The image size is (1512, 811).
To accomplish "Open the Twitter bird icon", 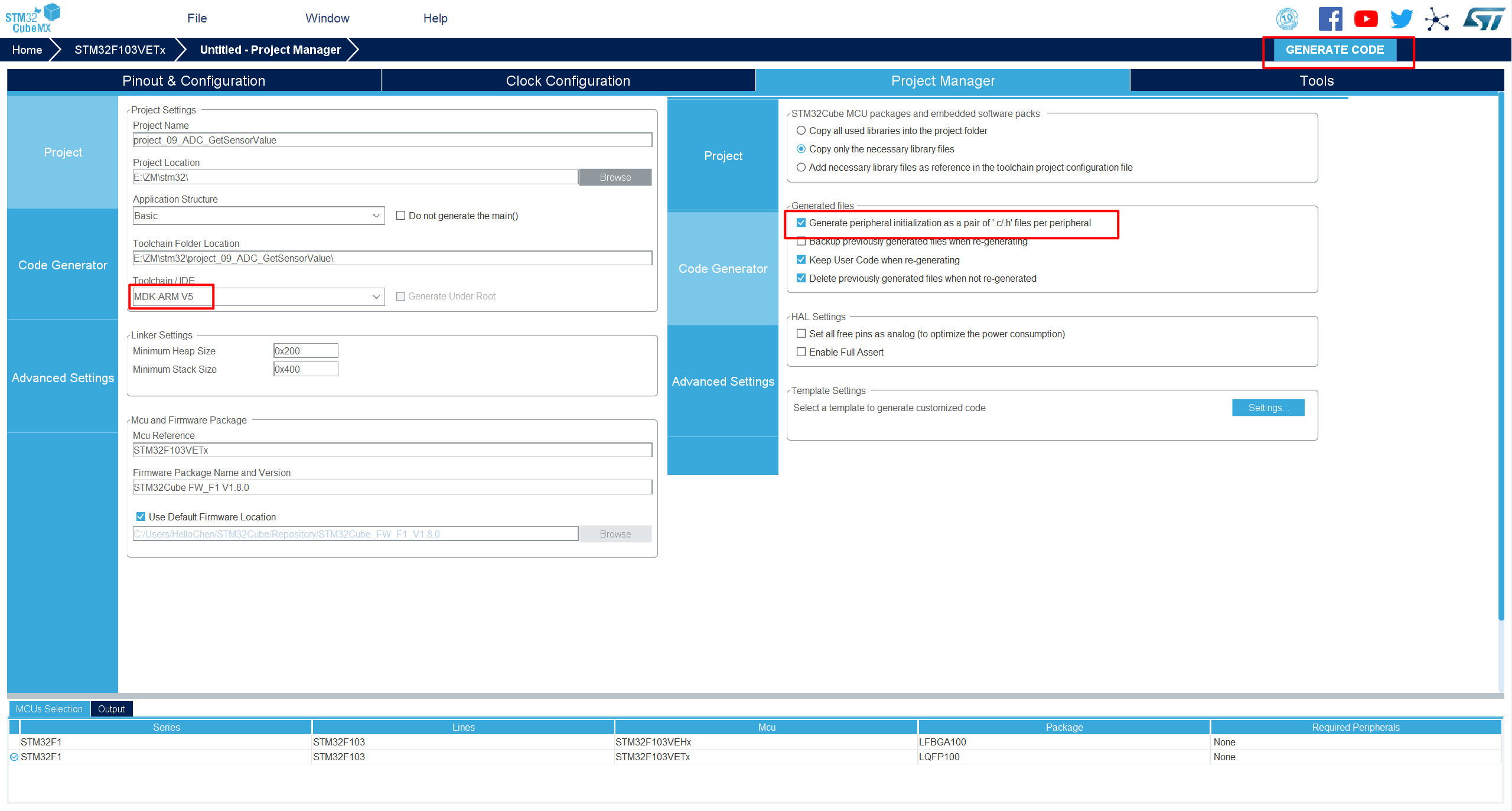I will [x=1401, y=19].
